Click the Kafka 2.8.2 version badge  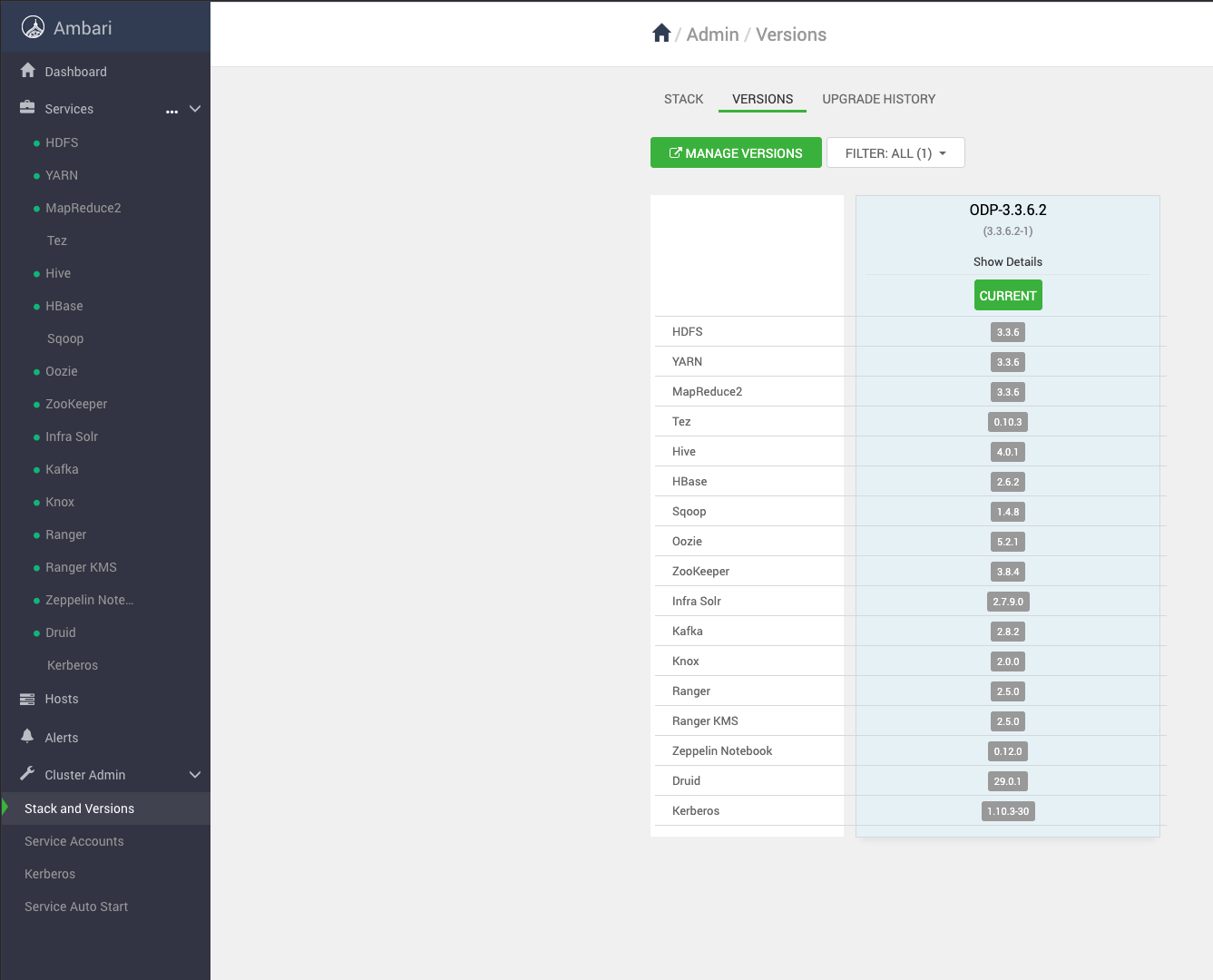coord(1008,632)
